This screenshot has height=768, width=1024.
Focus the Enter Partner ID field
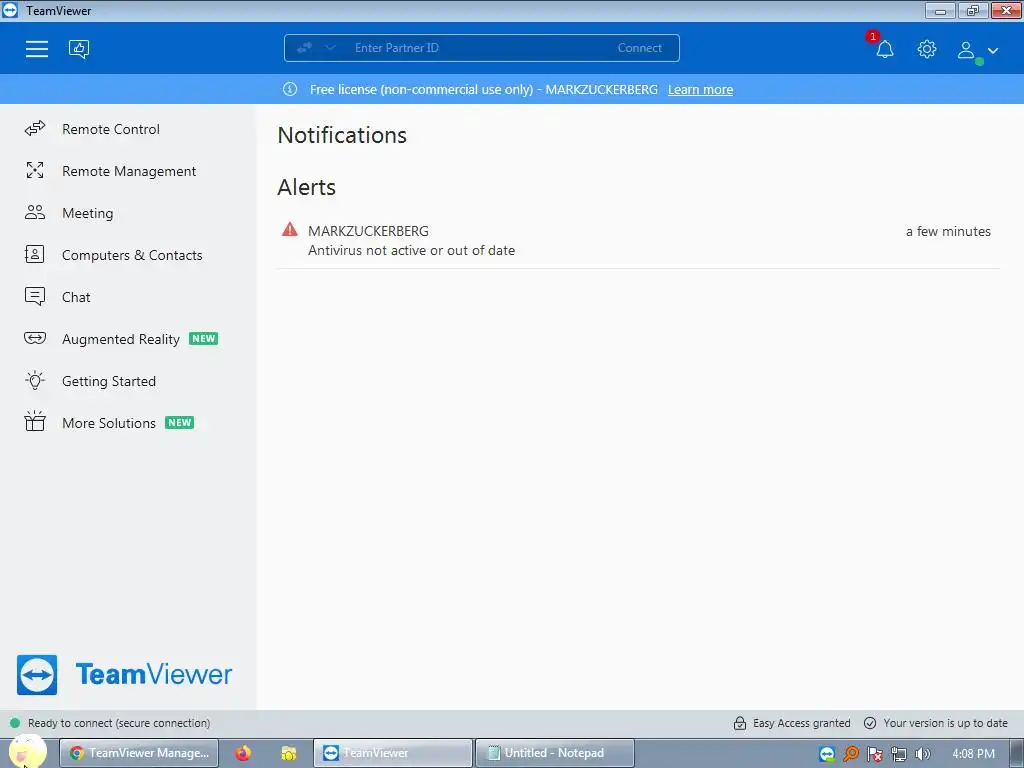[x=481, y=48]
